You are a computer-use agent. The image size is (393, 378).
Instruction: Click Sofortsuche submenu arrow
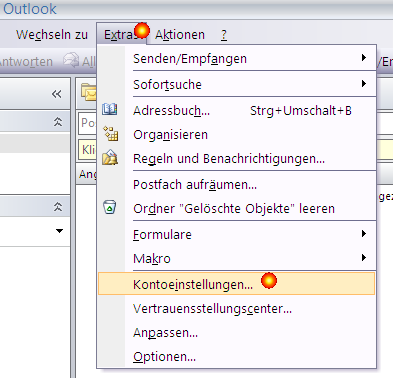pyautogui.click(x=364, y=83)
